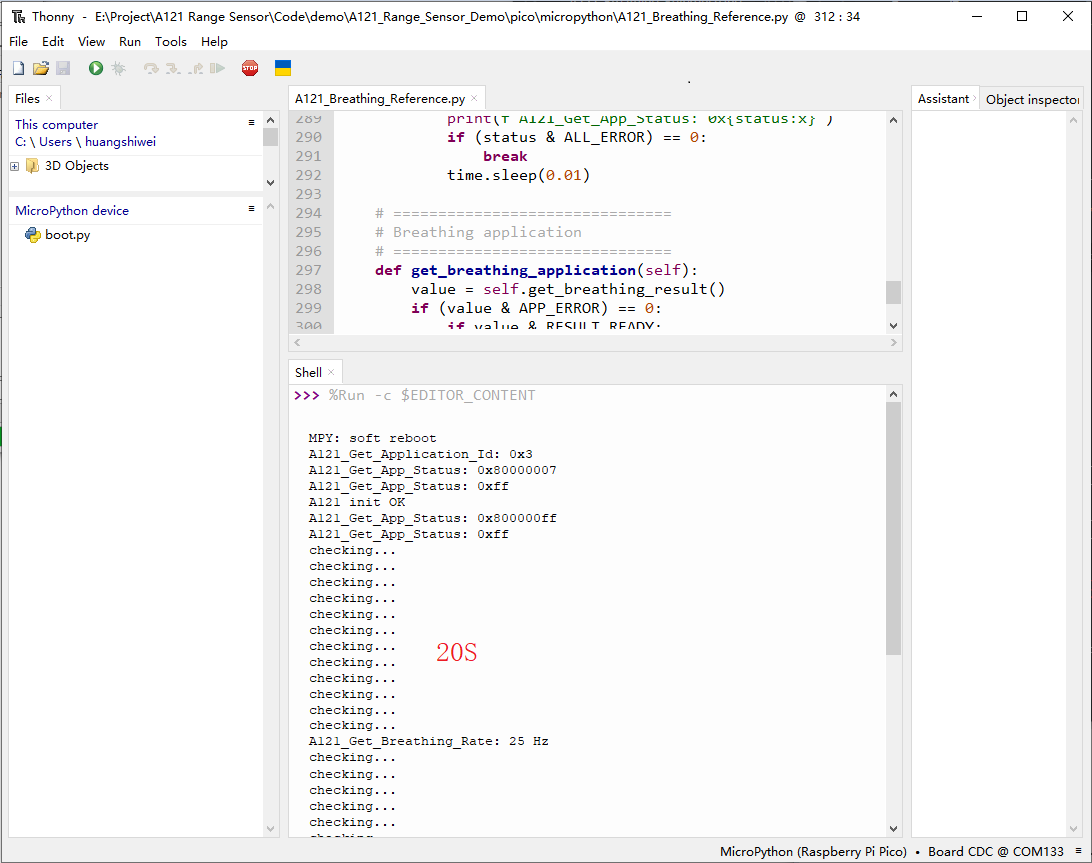
Task: Click the Shell vertical scrollbar thumb
Action: pos(893,530)
